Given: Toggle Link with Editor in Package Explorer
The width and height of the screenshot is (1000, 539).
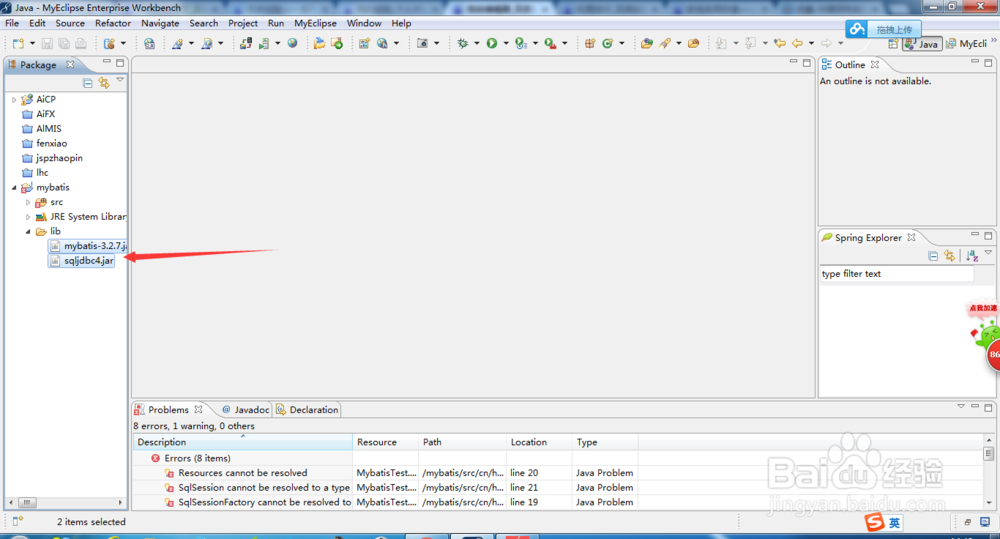Looking at the screenshot, I should [104, 83].
